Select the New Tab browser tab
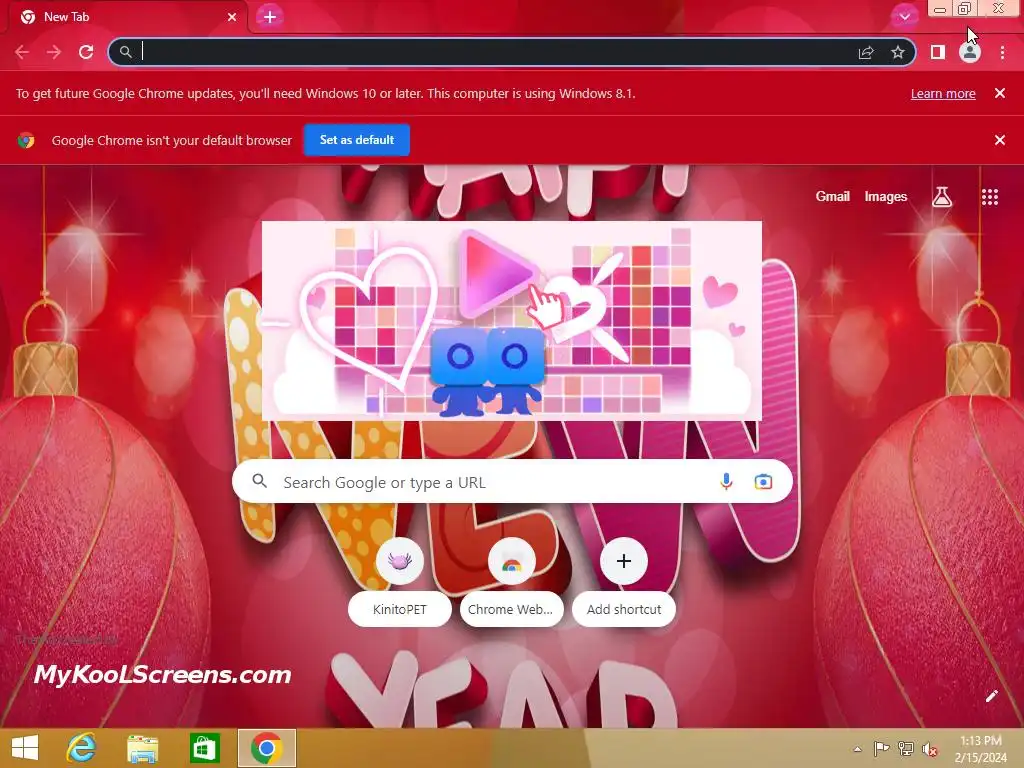This screenshot has height=768, width=1024. coord(127,17)
